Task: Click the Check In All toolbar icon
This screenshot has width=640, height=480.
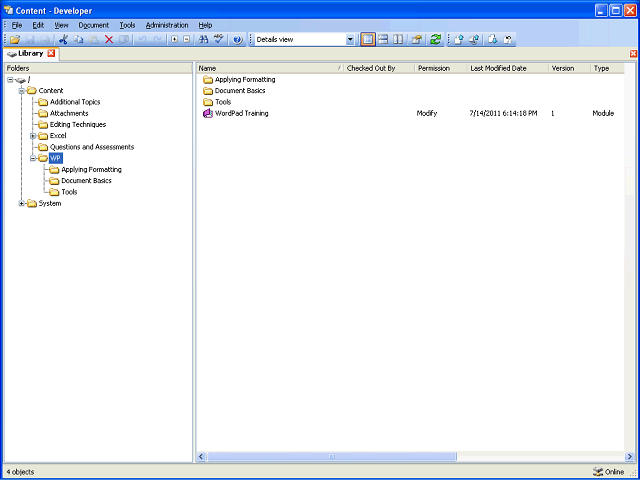Action: pos(473,40)
